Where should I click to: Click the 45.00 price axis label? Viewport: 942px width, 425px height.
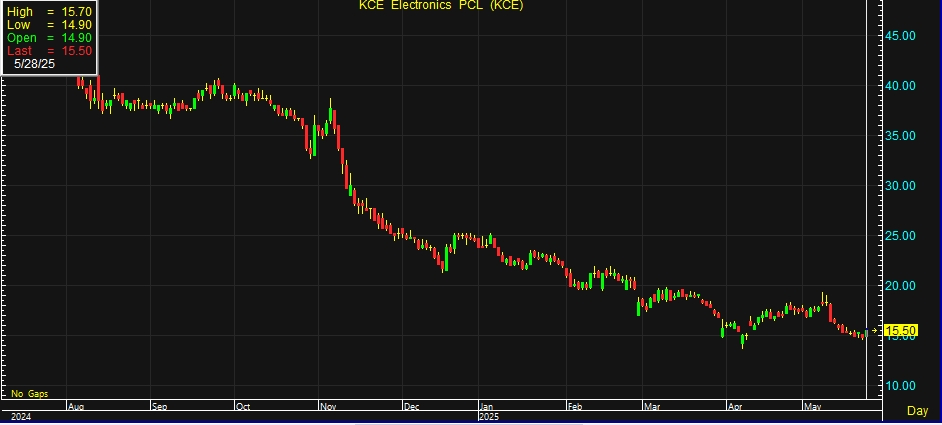(x=900, y=35)
